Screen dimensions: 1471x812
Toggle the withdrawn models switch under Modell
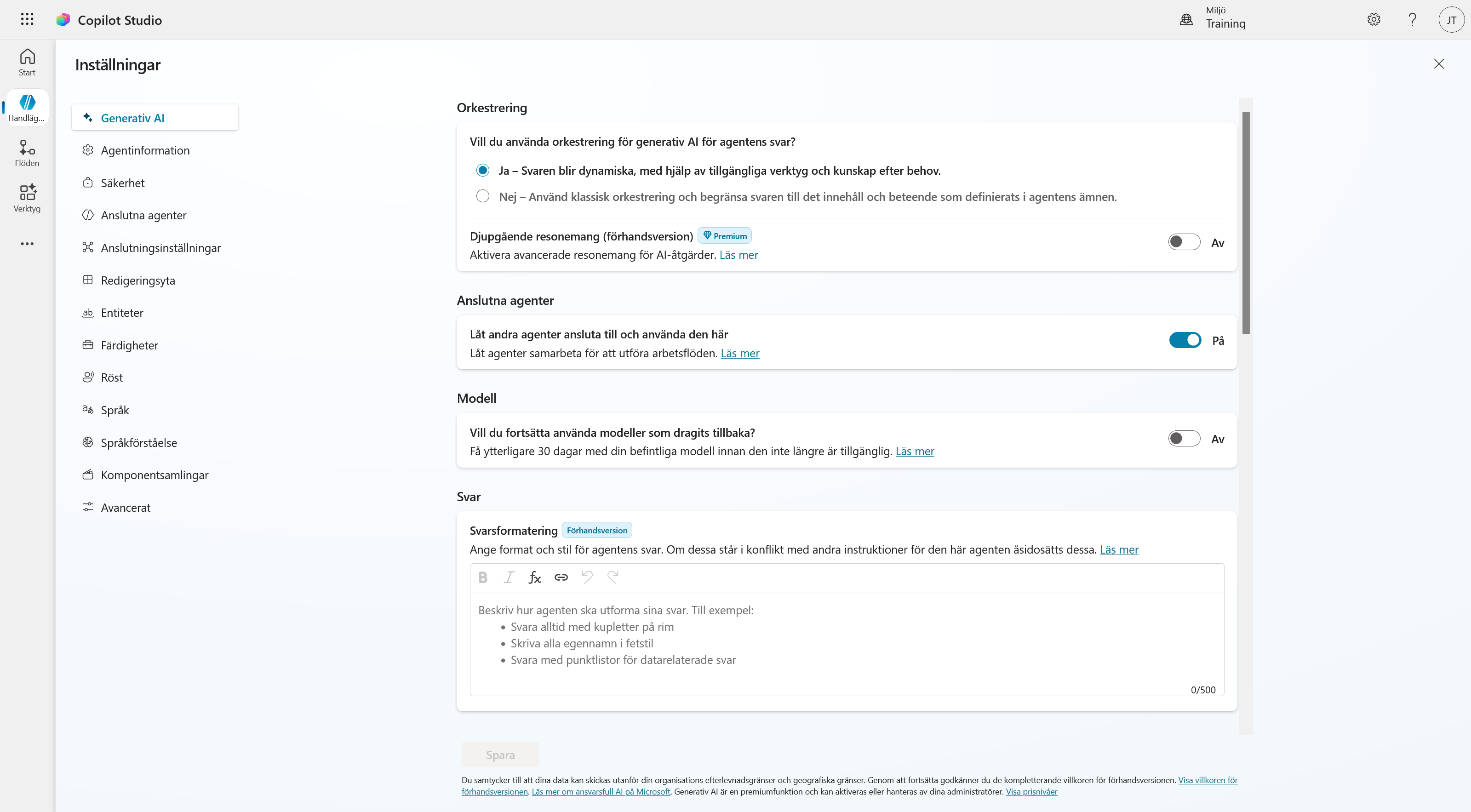click(x=1184, y=439)
